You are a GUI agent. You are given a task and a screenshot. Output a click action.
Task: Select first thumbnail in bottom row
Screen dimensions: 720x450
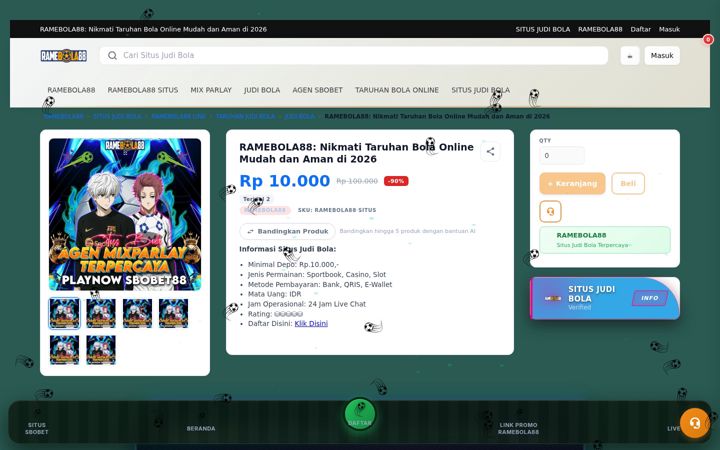coord(64,350)
